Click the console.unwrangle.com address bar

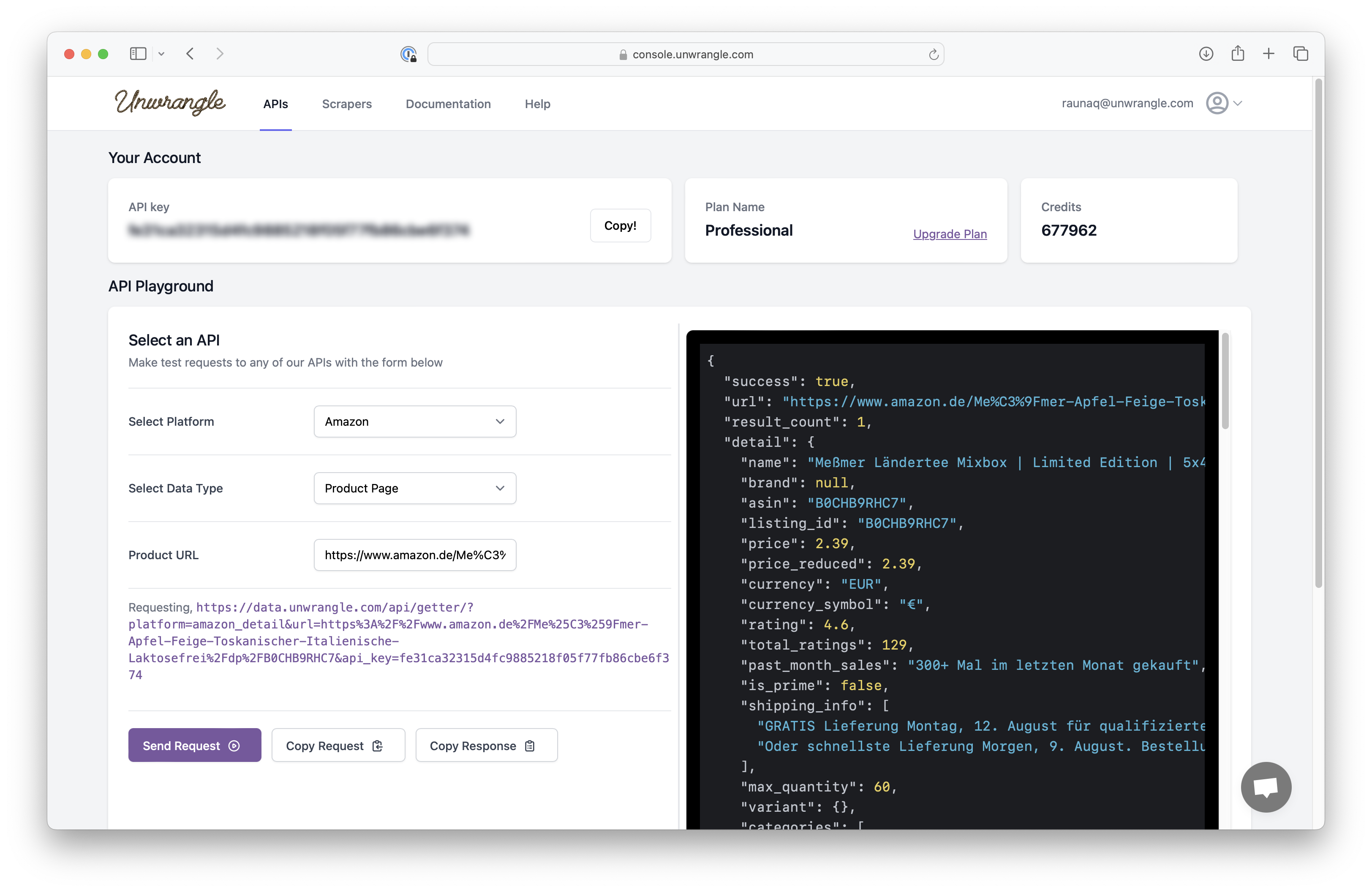[686, 54]
